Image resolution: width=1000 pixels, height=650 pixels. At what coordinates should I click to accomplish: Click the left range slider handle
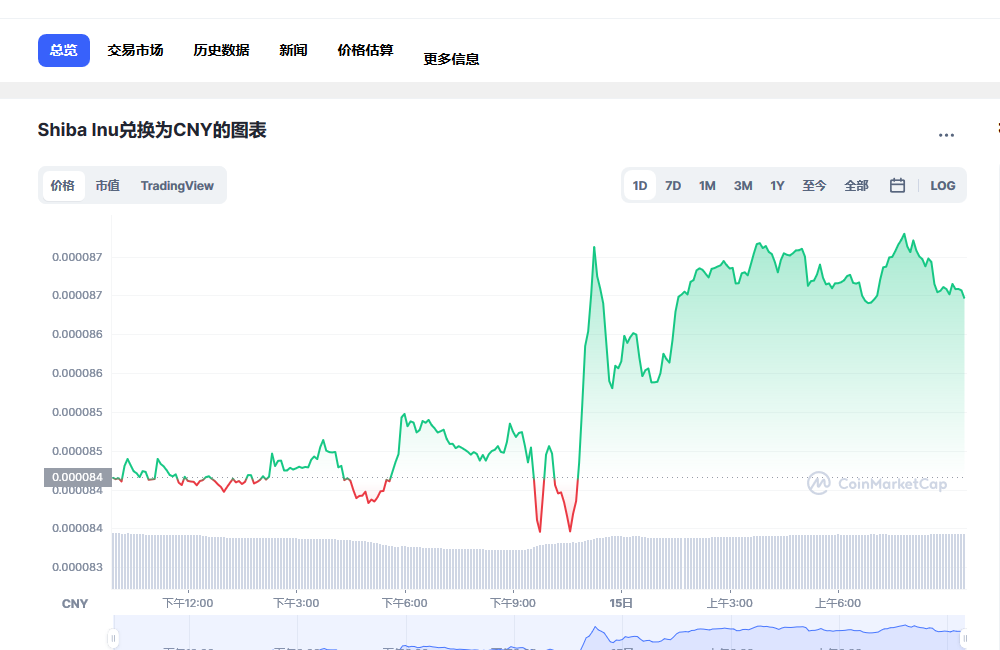coord(114,638)
